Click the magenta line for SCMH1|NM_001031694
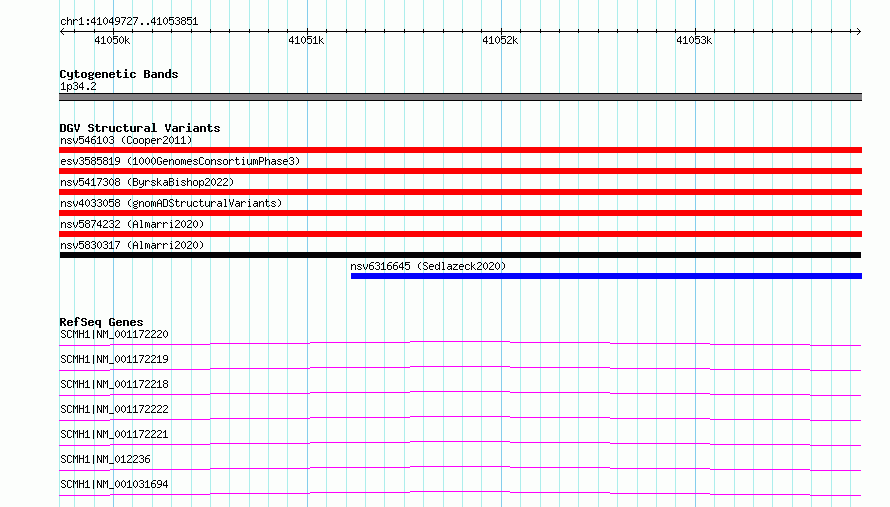Screen dimensions: 890x507 pyautogui.click(x=460, y=493)
